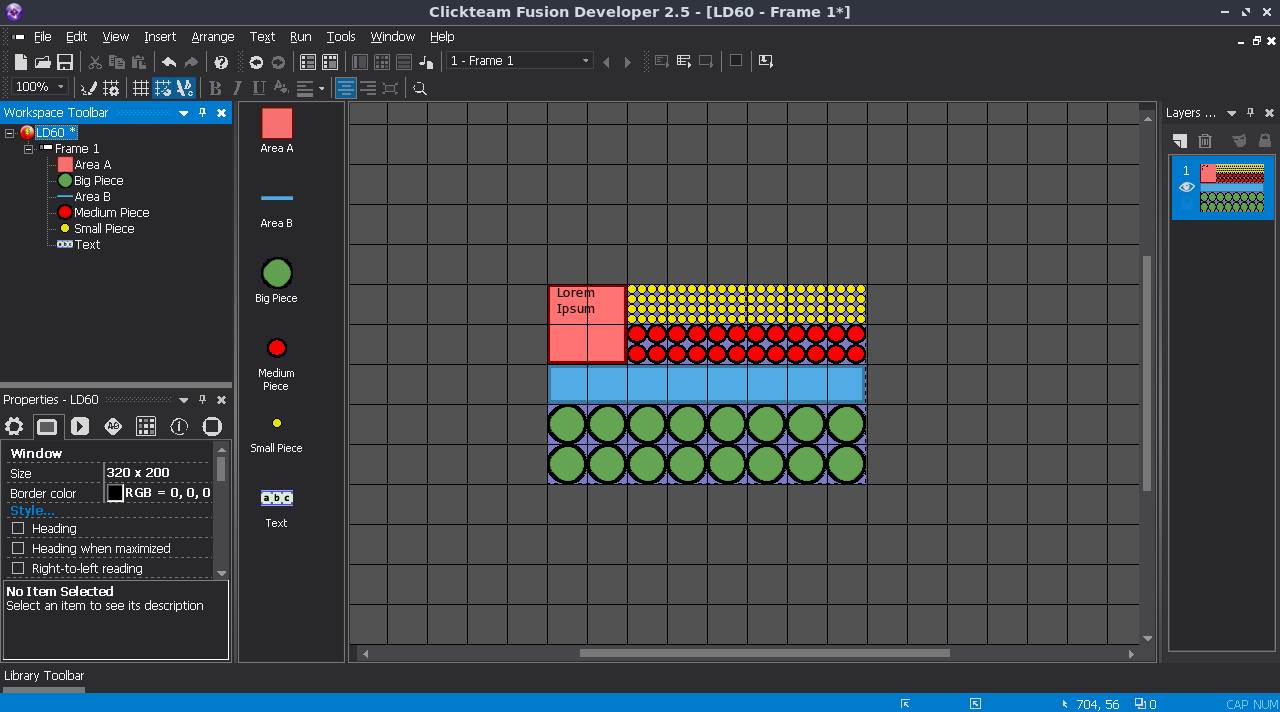Toggle layer 1 visibility eye
Image resolution: width=1280 pixels, height=712 pixels.
point(1187,187)
